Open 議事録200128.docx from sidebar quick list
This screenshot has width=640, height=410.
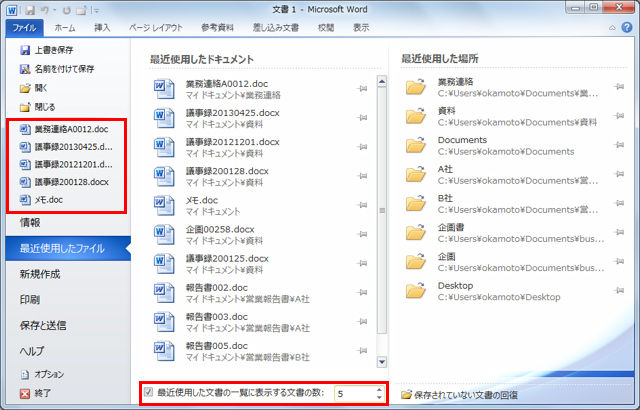pos(64,182)
